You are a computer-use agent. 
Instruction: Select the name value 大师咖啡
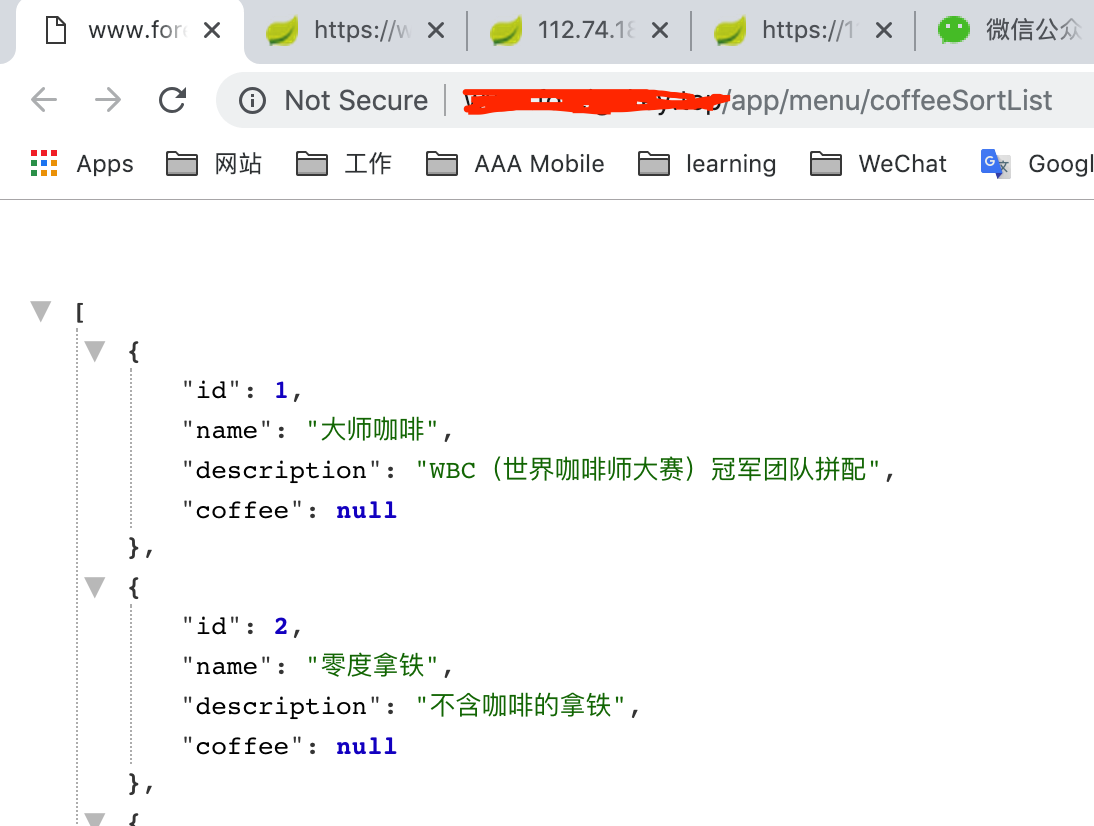pyautogui.click(x=373, y=430)
